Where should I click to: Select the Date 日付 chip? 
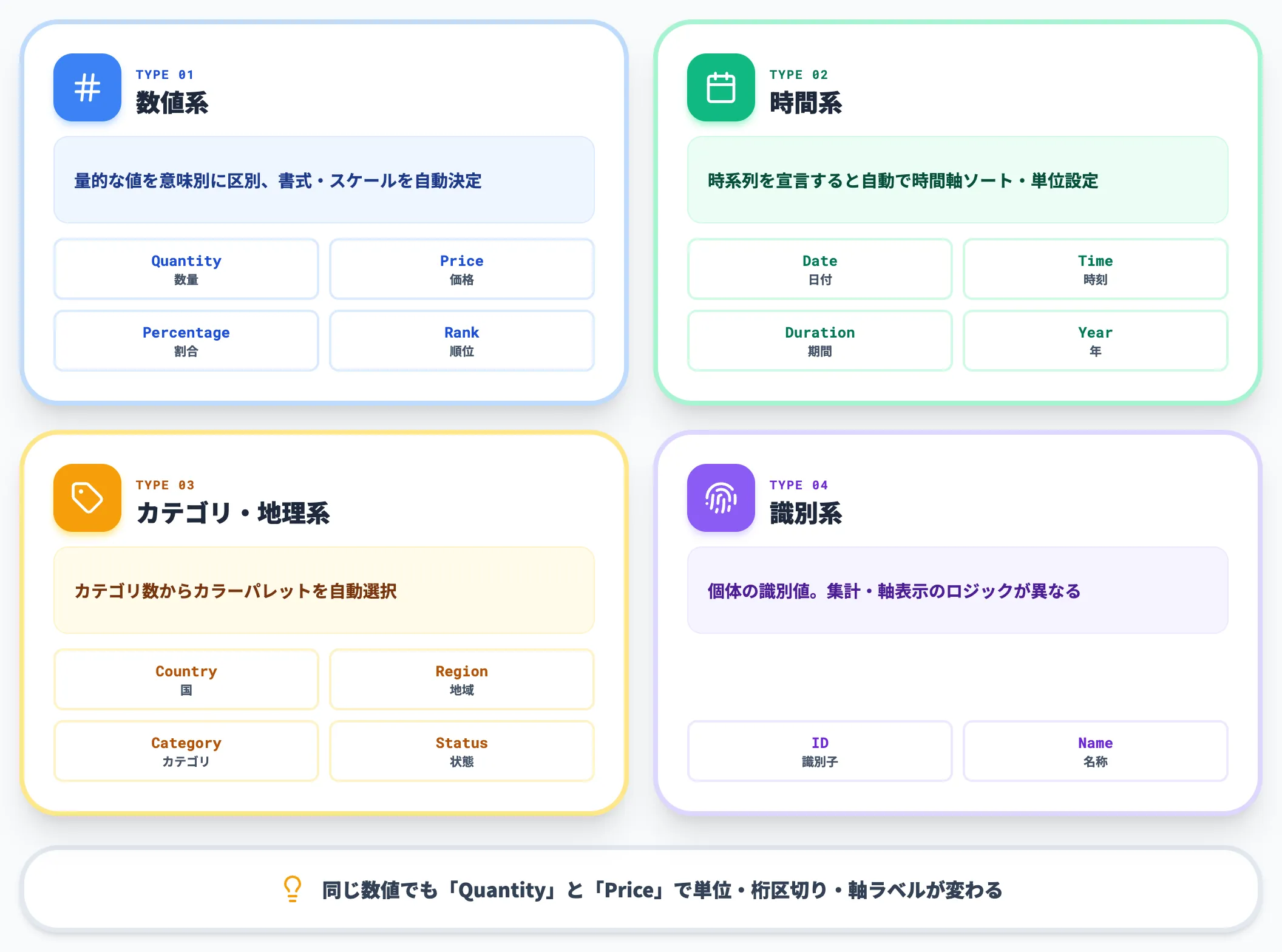[x=820, y=269]
